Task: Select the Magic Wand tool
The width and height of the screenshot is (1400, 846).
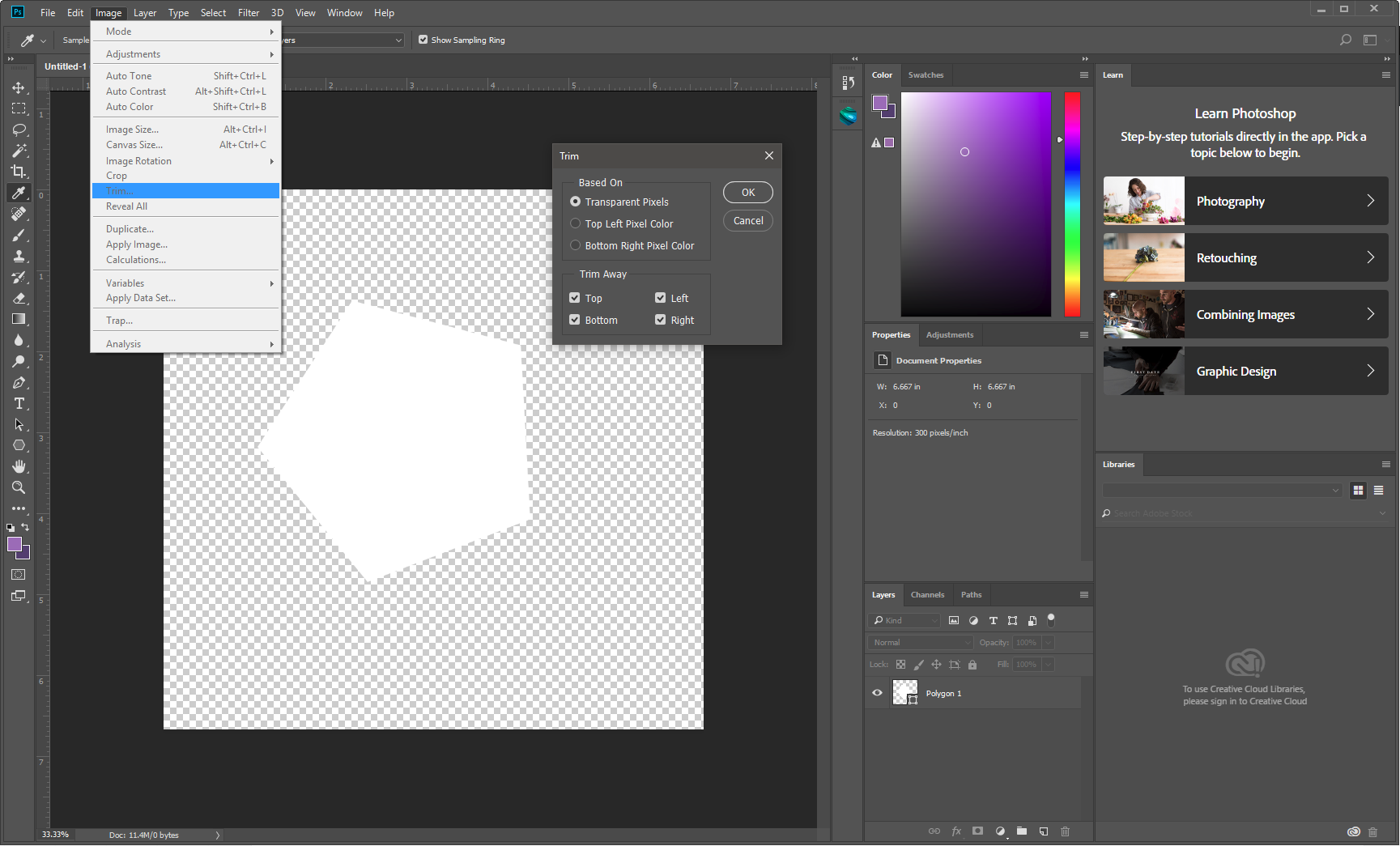Action: tap(19, 151)
